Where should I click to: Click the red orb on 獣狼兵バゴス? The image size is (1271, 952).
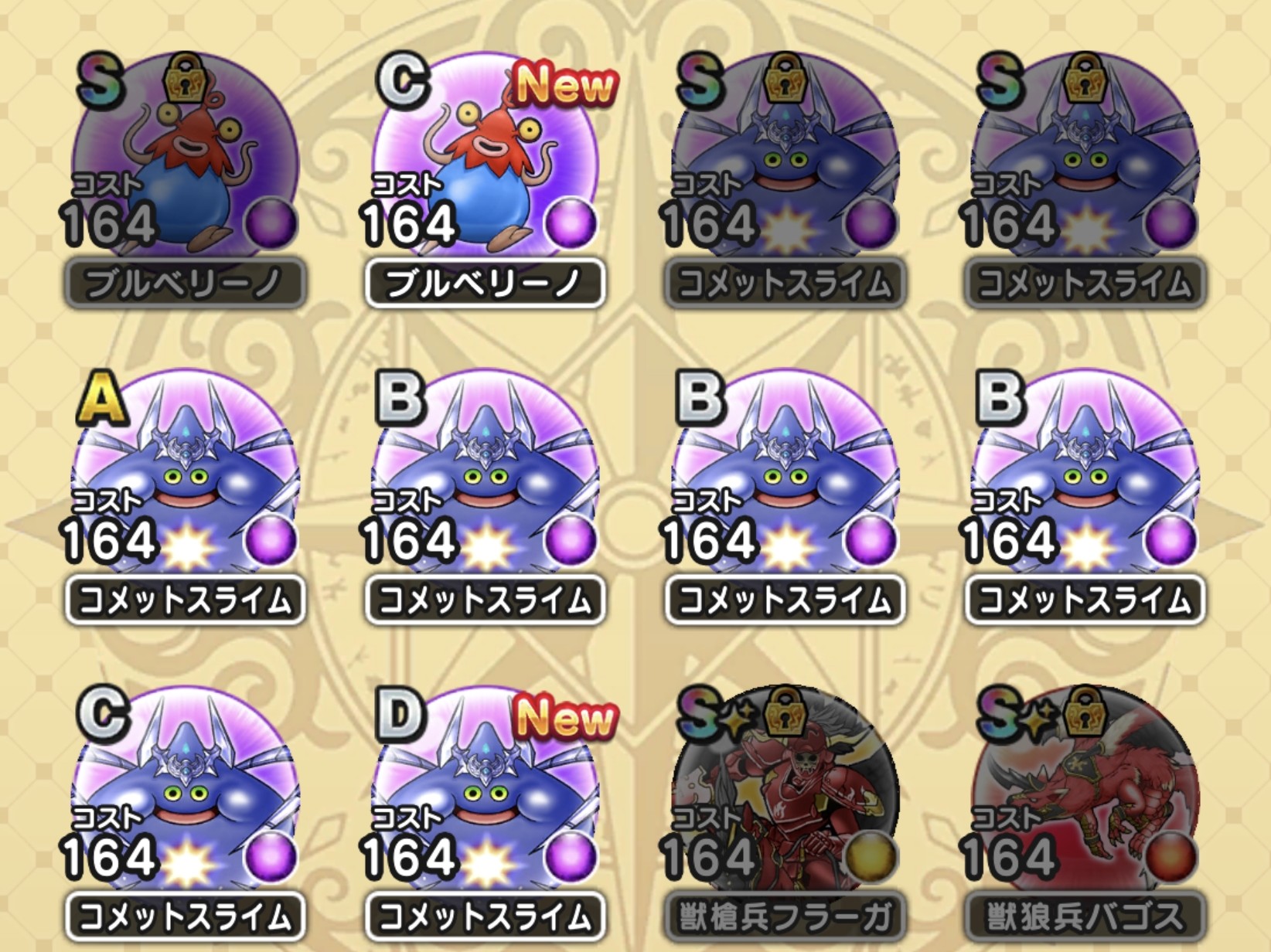click(1170, 856)
